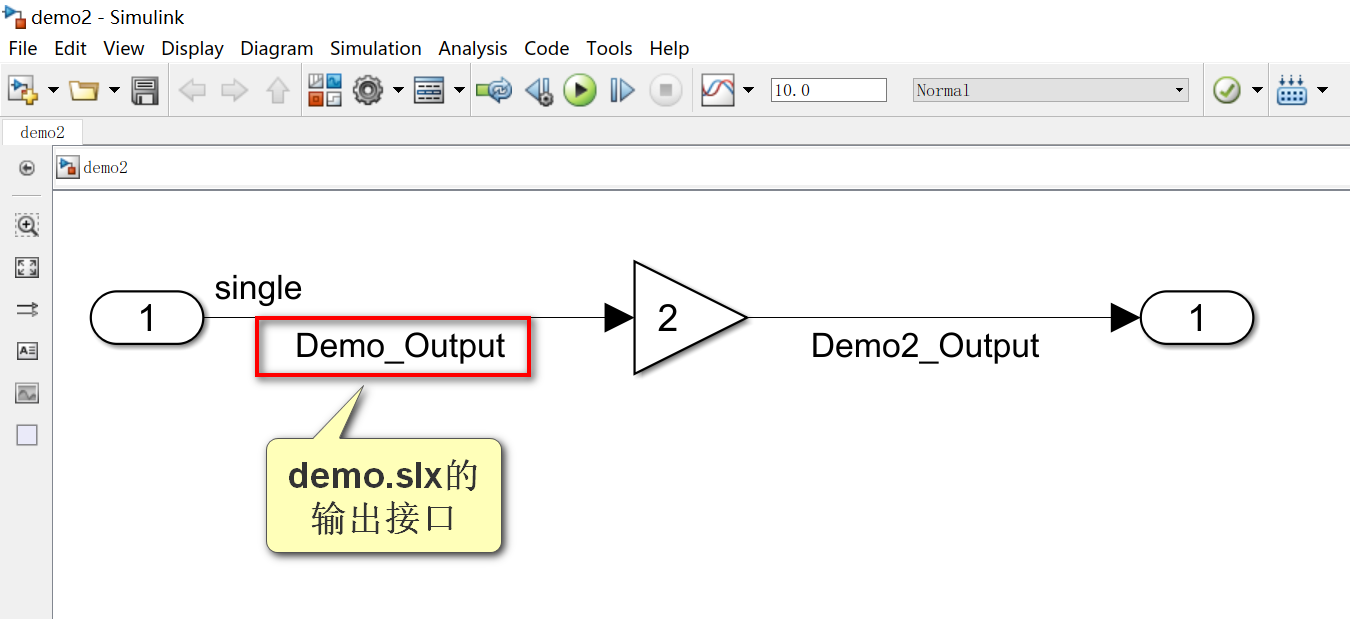
Task: Open the Help menu
Action: (x=669, y=48)
